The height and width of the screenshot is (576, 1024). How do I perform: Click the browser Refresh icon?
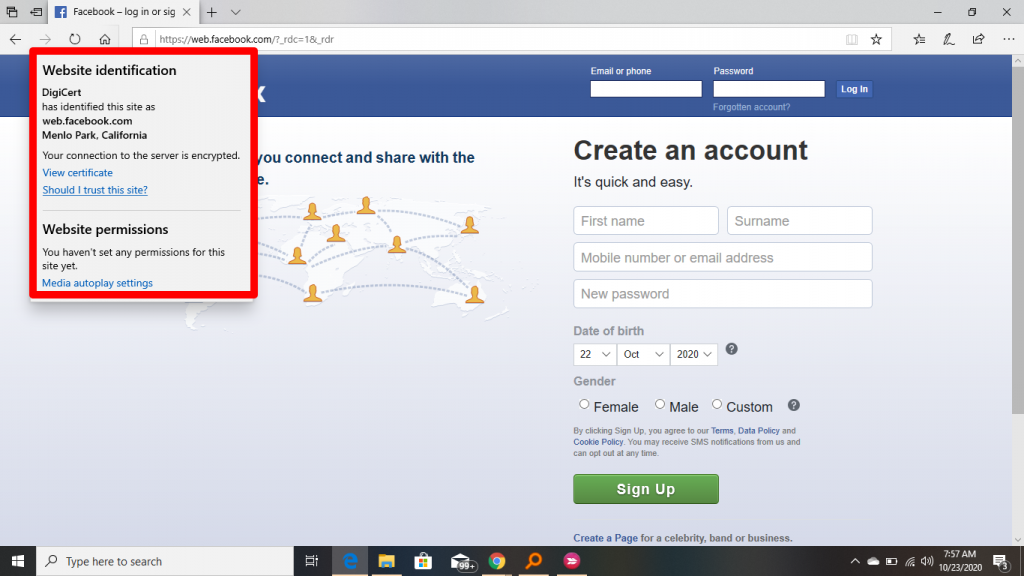[75, 40]
